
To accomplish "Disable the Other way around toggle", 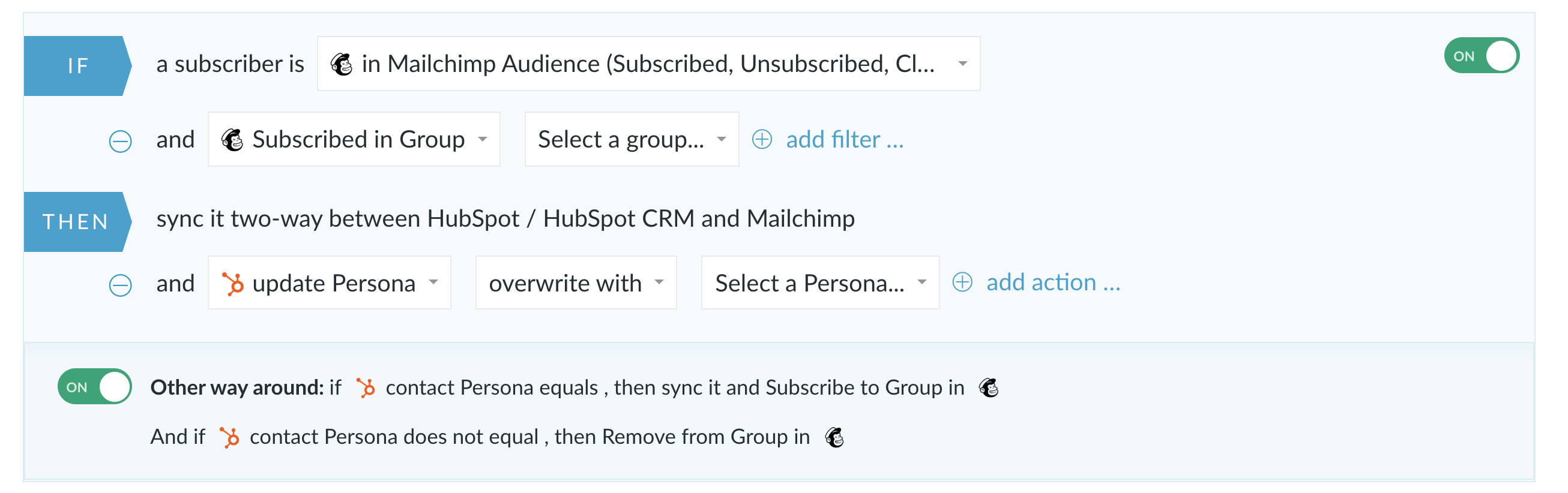I will pyautogui.click(x=95, y=387).
